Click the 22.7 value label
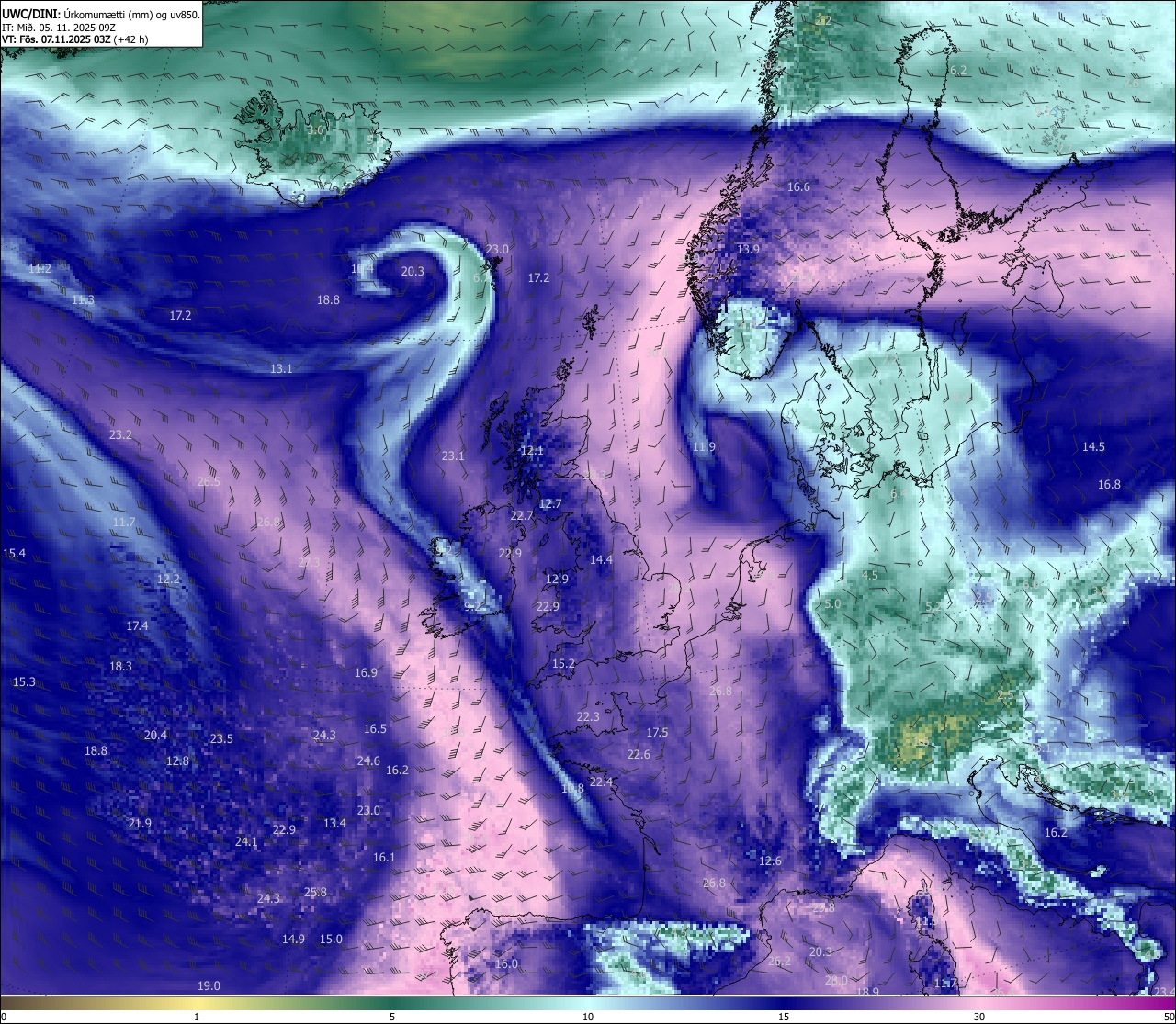The image size is (1176, 1024). click(x=522, y=517)
